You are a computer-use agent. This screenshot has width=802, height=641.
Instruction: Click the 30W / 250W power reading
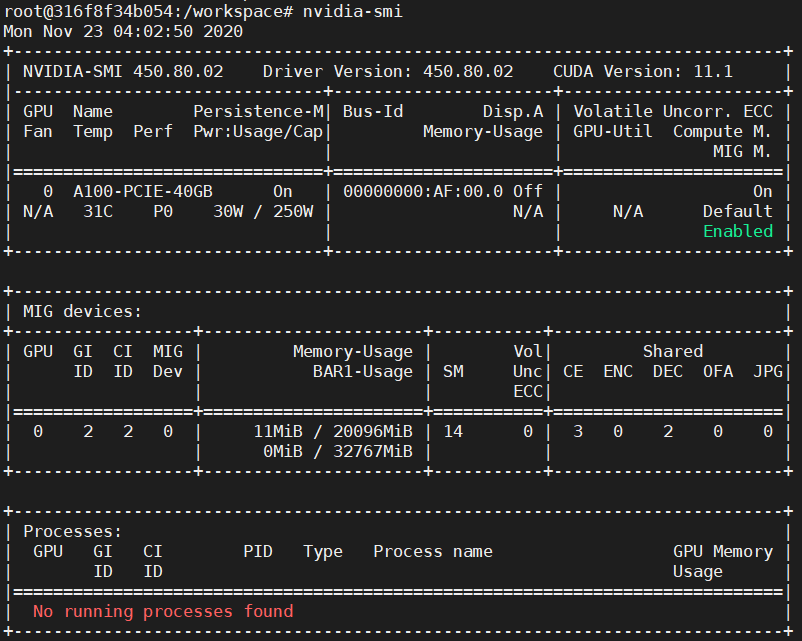click(x=262, y=211)
